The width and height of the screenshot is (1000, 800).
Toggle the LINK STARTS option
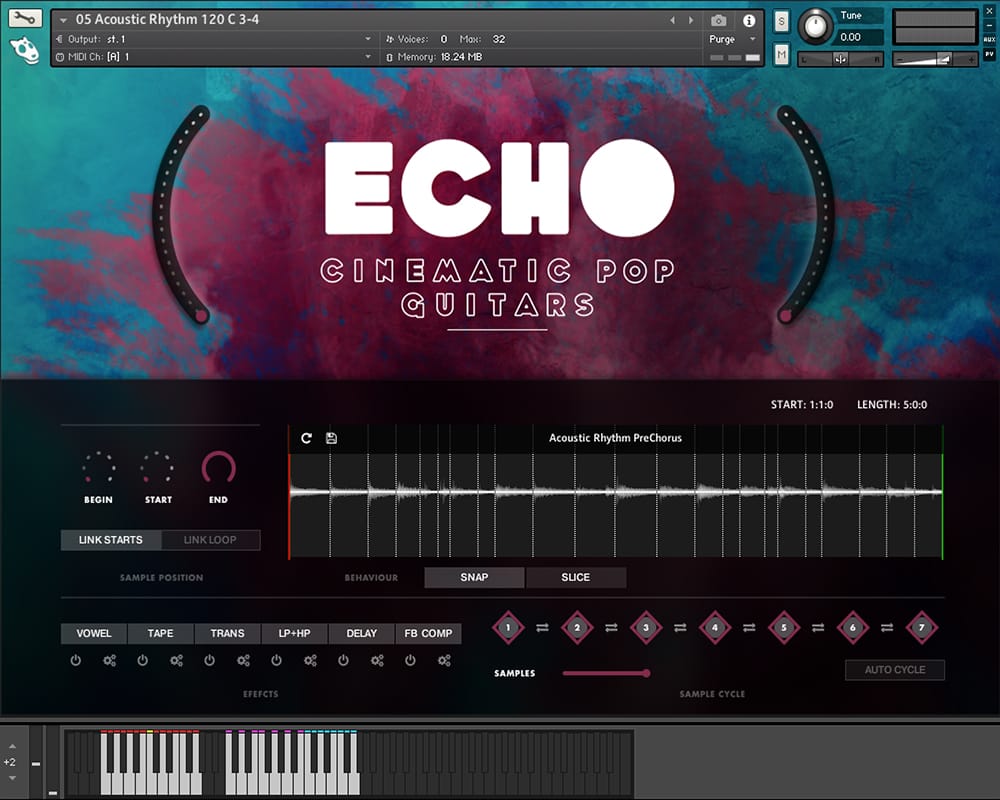point(111,540)
